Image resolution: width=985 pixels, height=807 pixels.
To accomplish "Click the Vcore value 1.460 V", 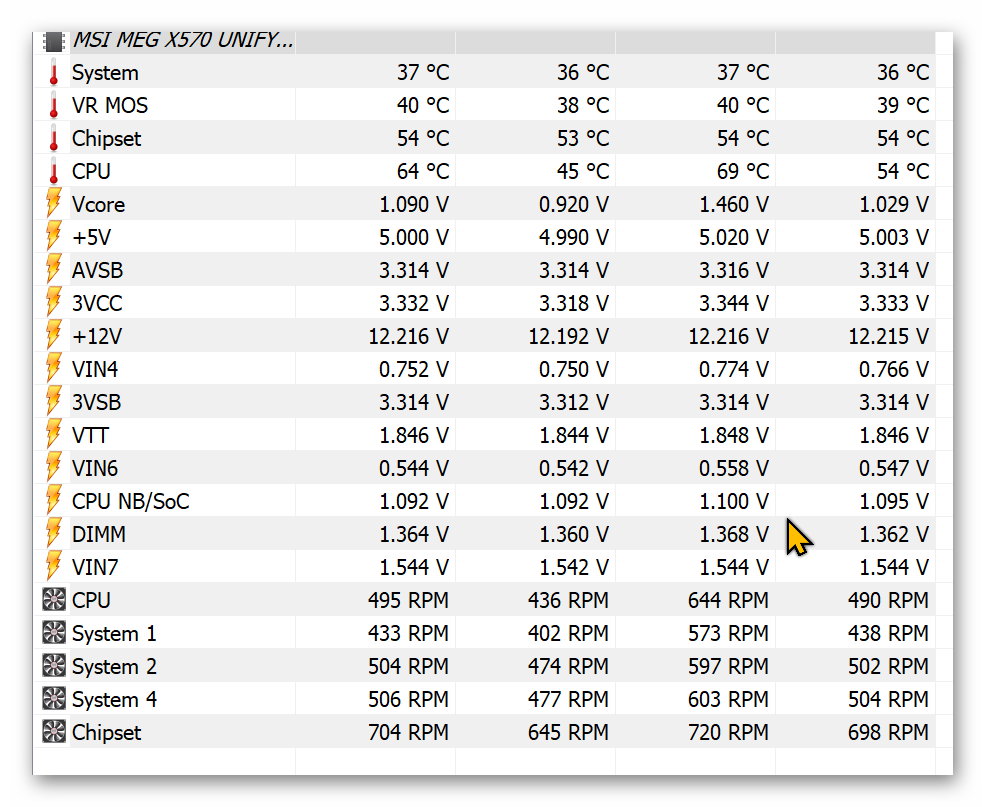I will click(734, 204).
